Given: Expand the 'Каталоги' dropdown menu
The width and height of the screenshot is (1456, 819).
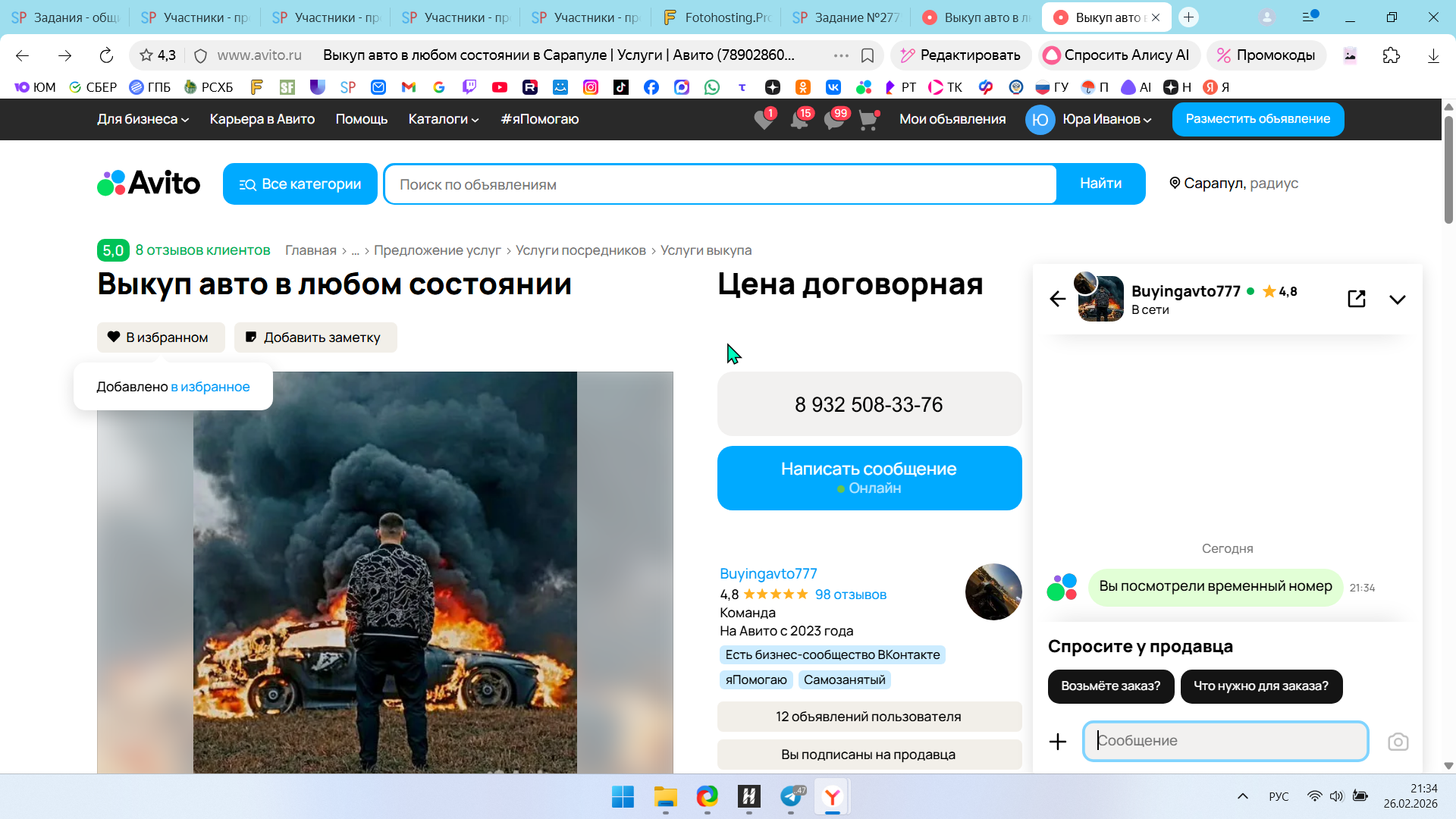Looking at the screenshot, I should (x=444, y=119).
